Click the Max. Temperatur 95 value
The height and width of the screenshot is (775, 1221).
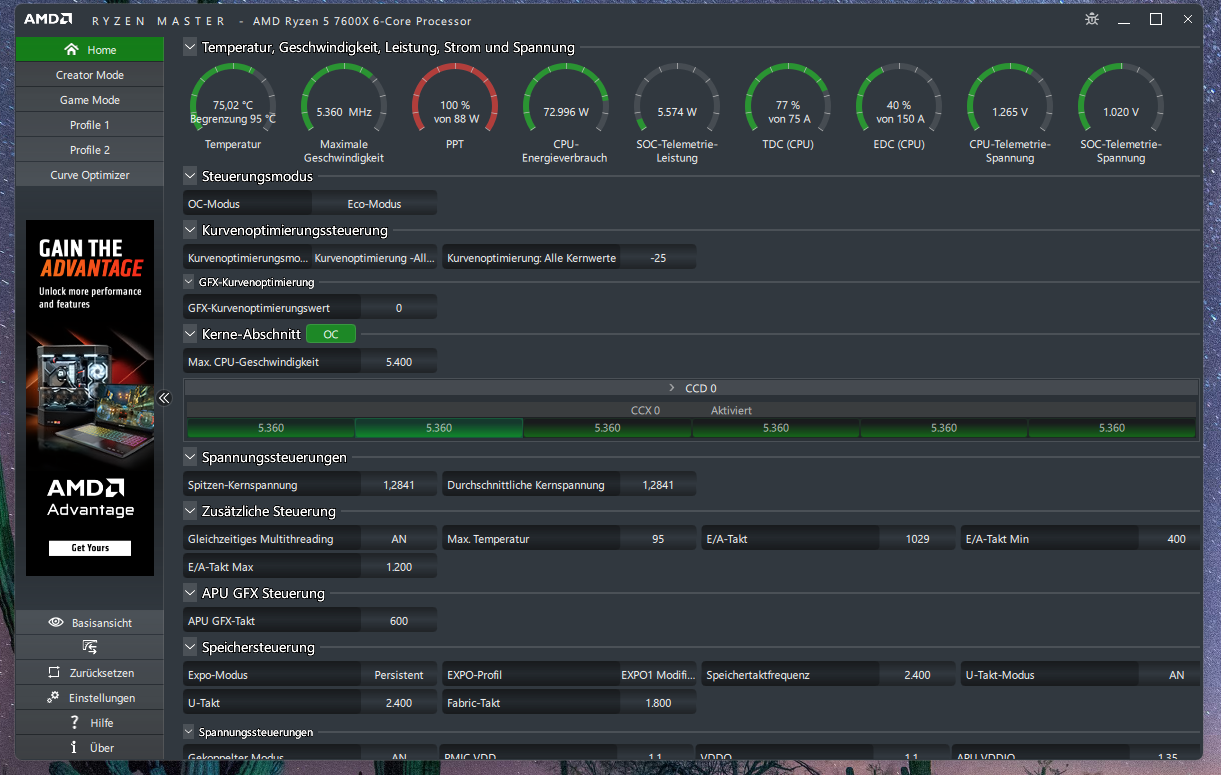[x=658, y=539]
